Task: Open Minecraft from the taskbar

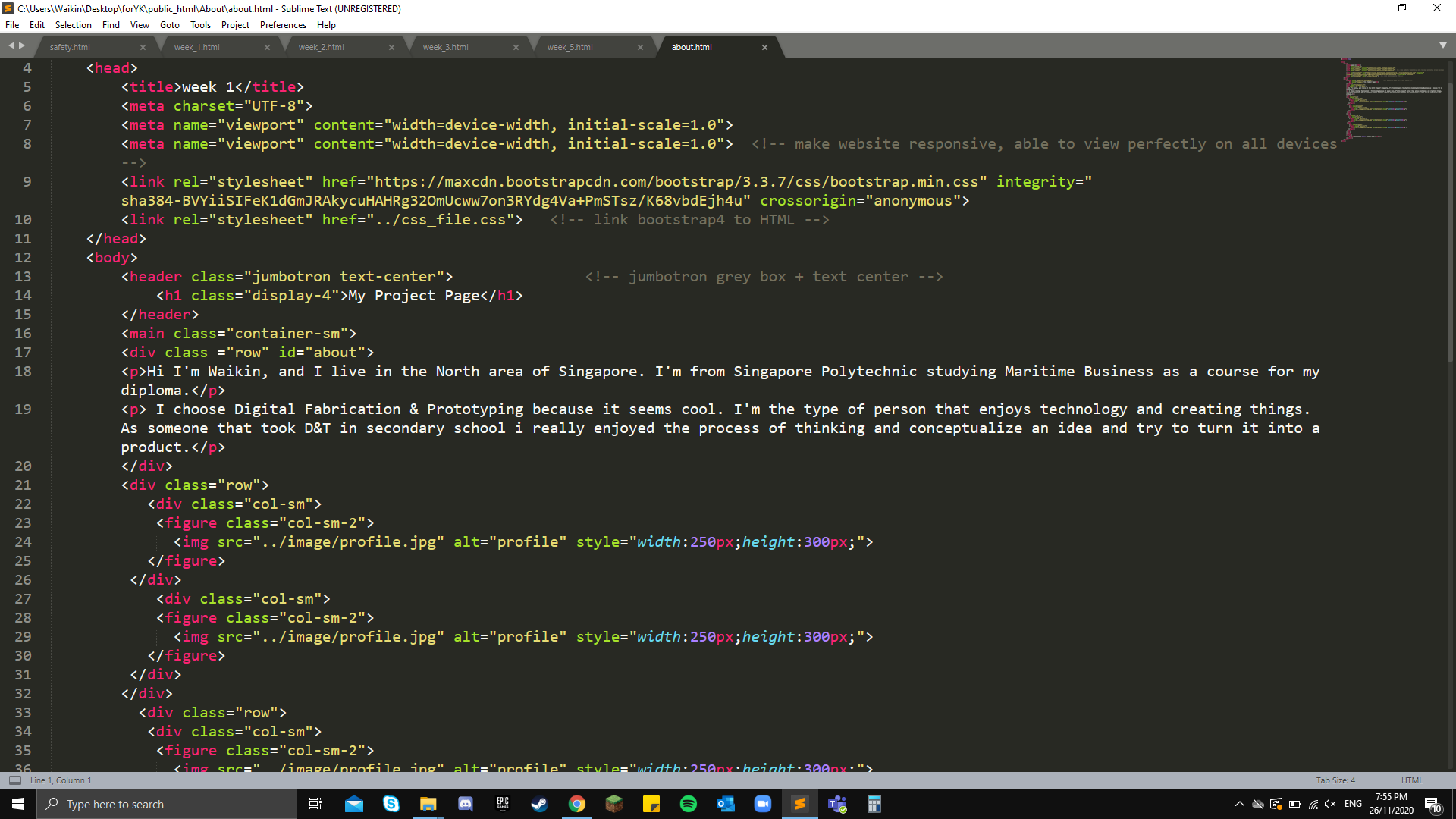Action: (614, 804)
